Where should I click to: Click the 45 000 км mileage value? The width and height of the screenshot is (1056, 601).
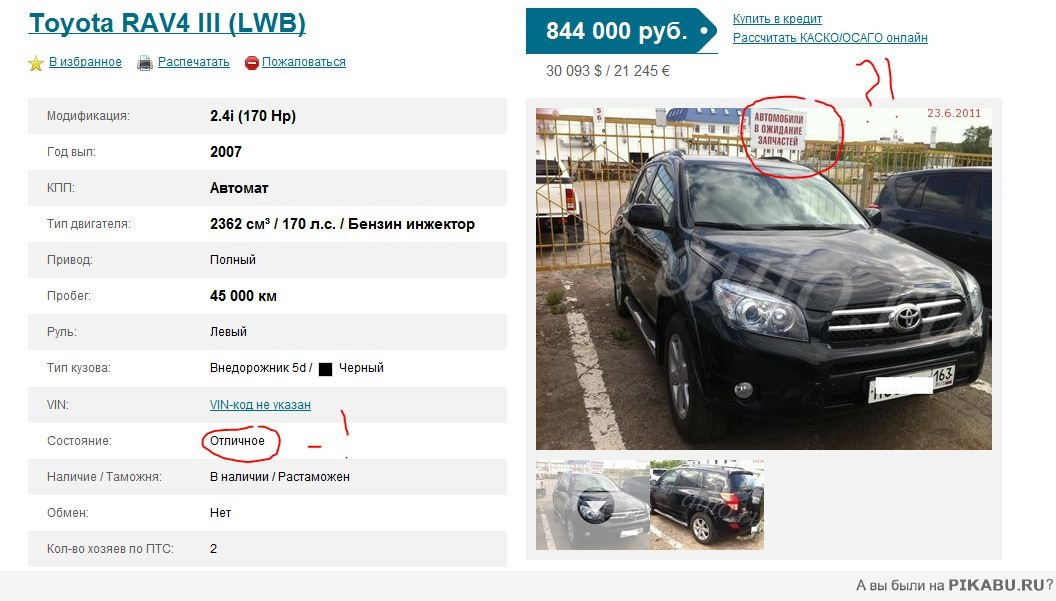243,296
